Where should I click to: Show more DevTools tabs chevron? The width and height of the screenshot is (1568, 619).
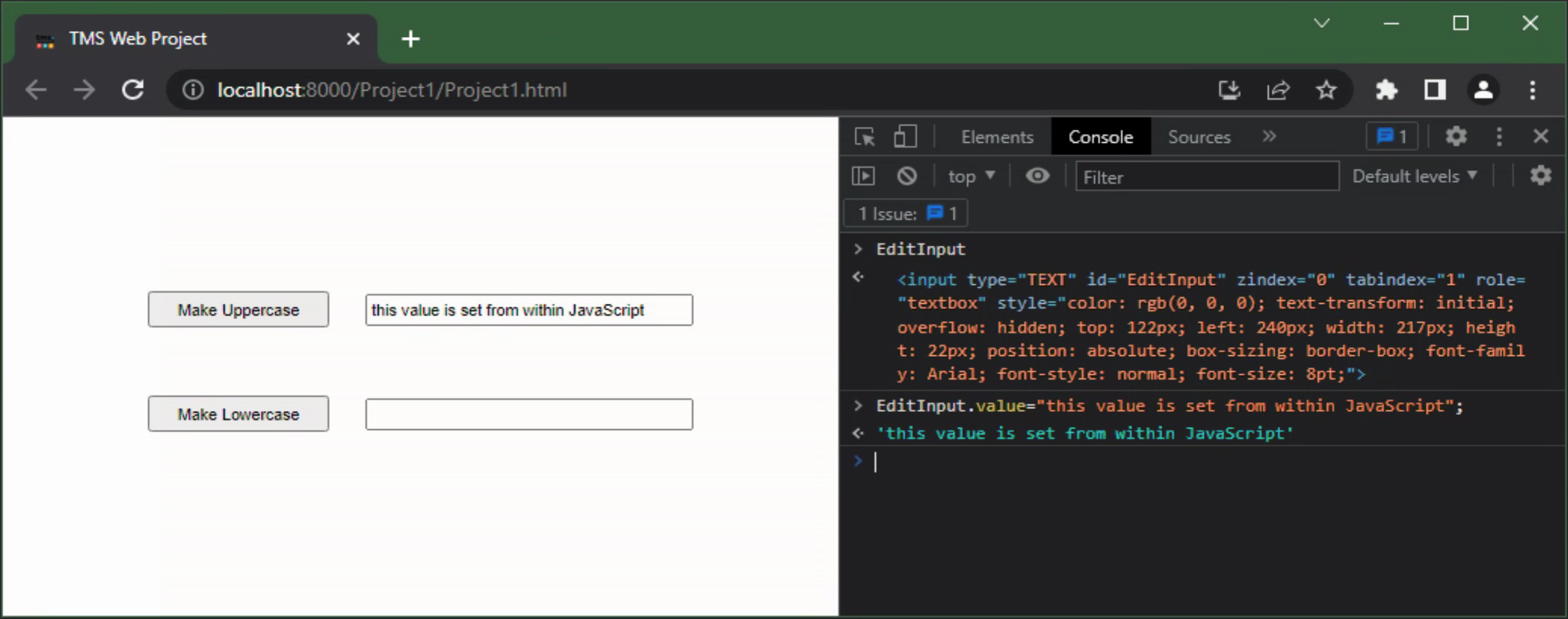(1269, 136)
